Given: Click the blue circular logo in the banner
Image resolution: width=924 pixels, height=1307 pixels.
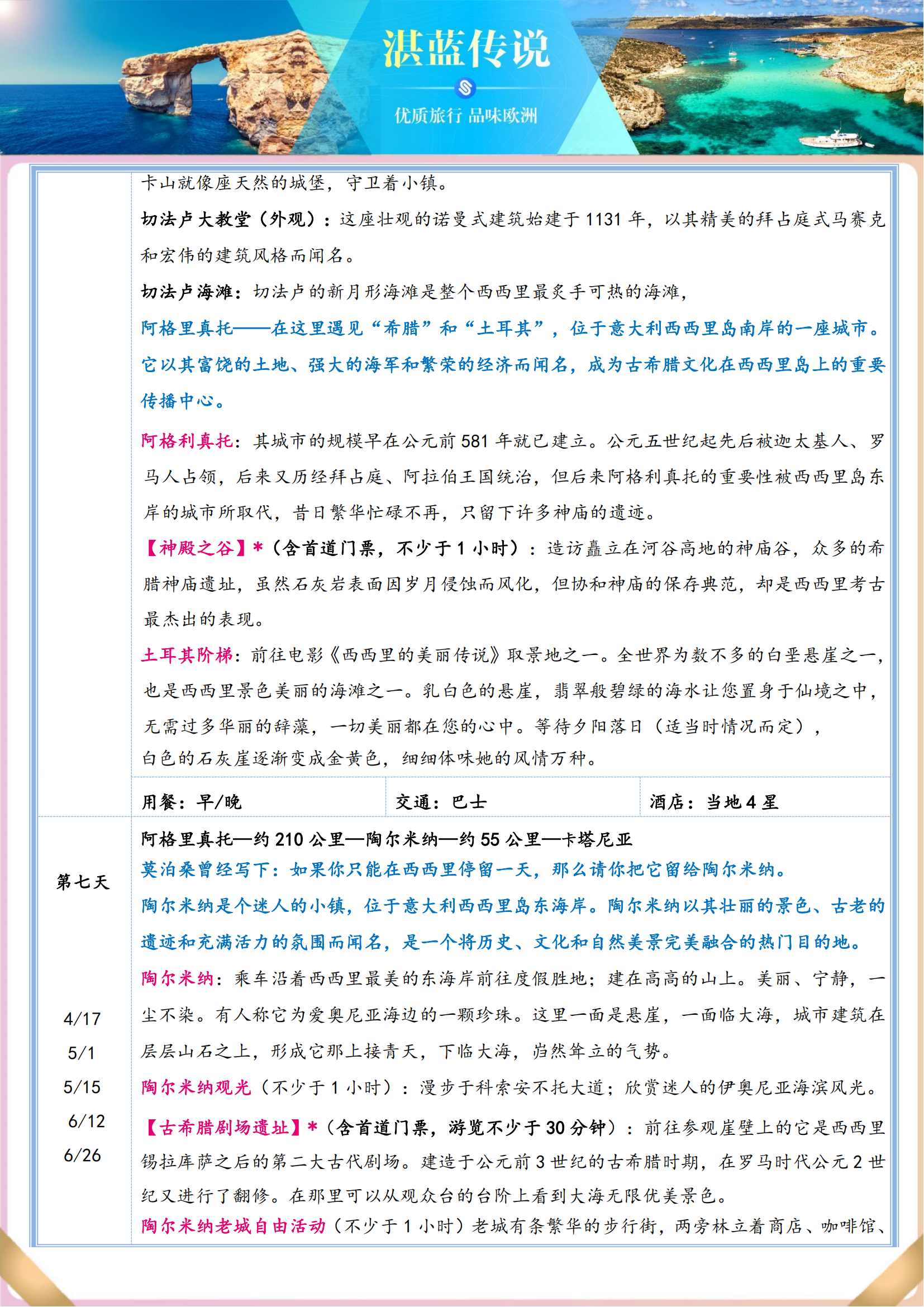Looking at the screenshot, I should pyautogui.click(x=465, y=88).
